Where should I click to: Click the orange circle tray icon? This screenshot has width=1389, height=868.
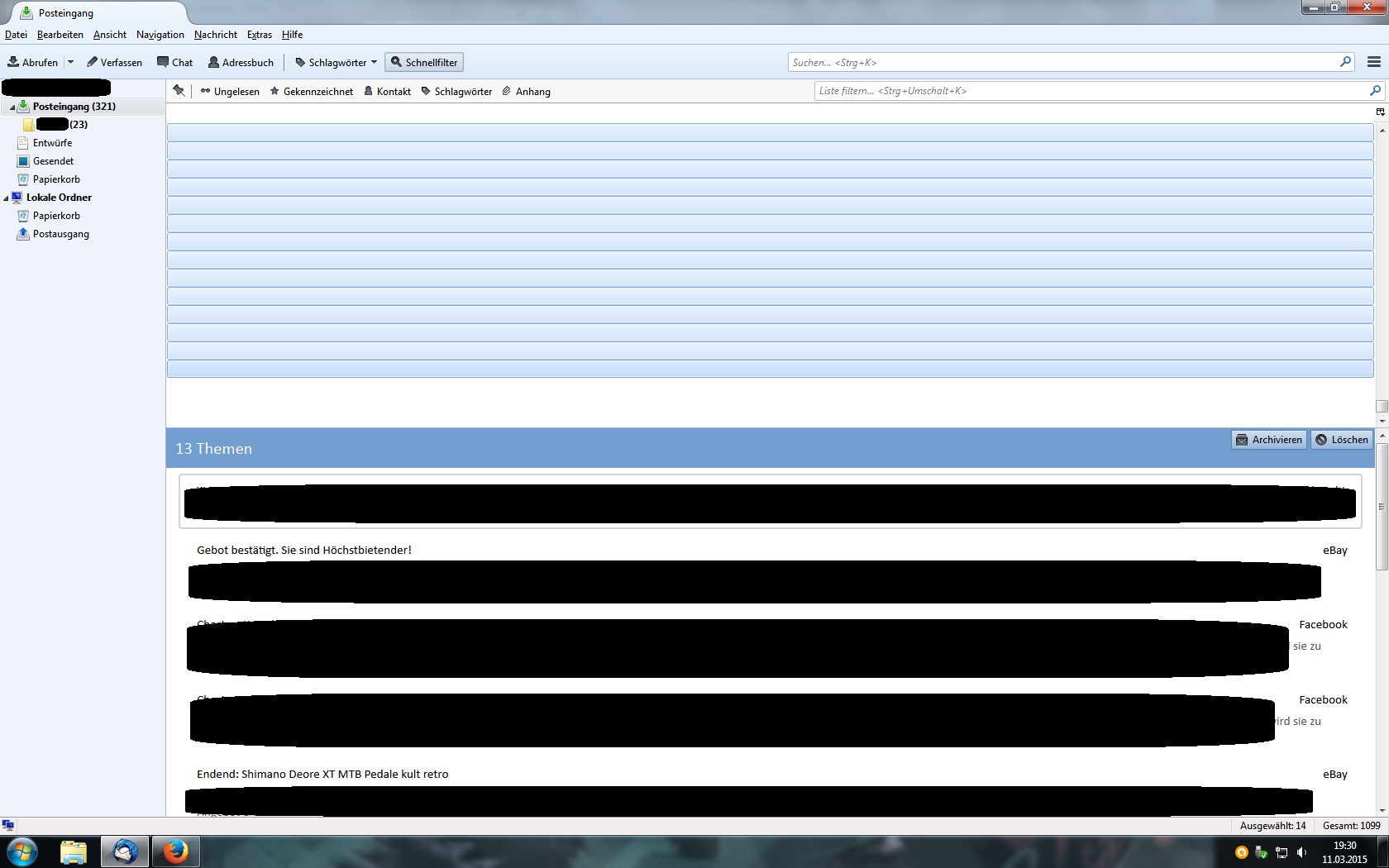[x=1241, y=852]
